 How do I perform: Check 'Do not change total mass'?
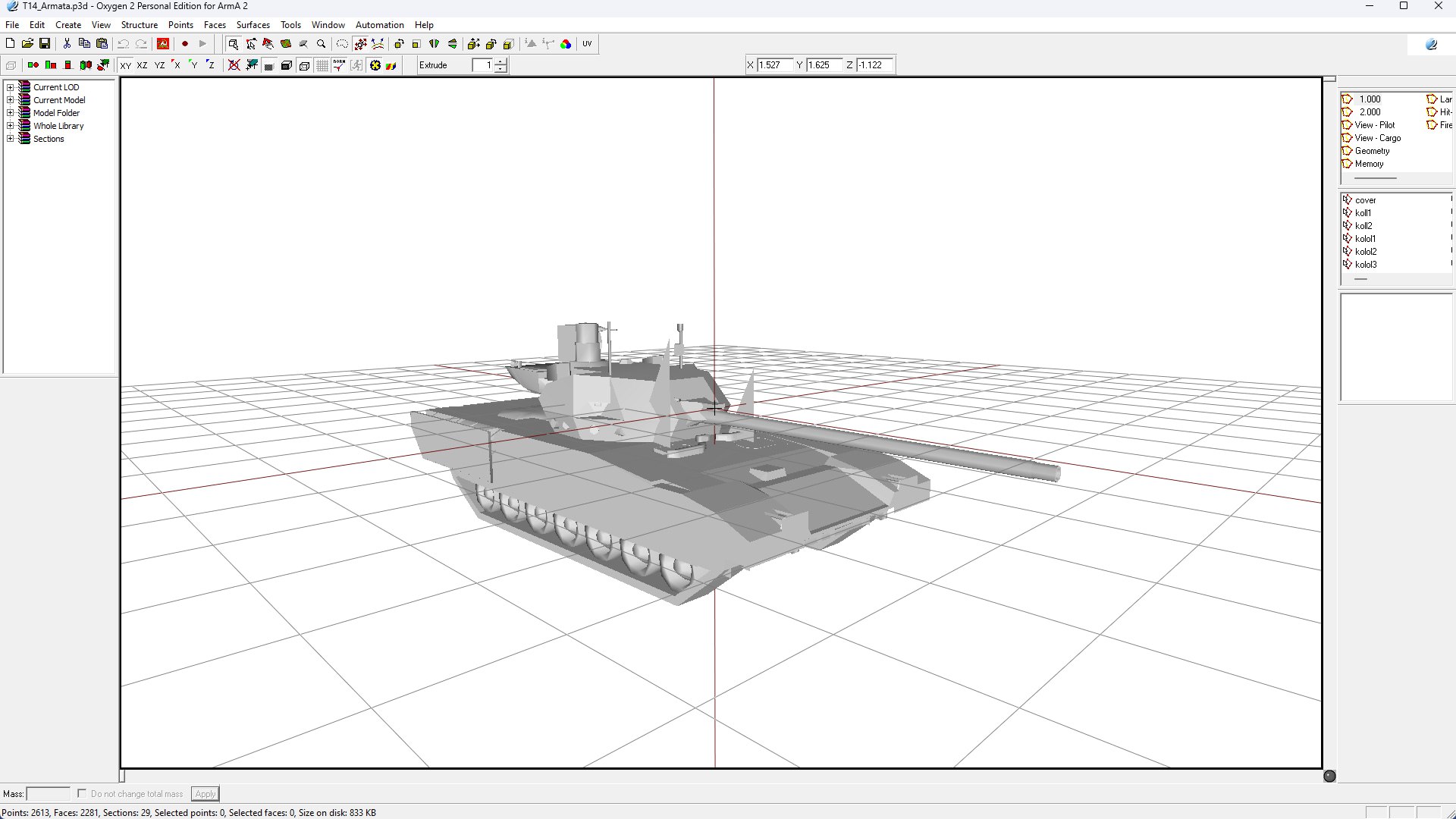coord(82,793)
